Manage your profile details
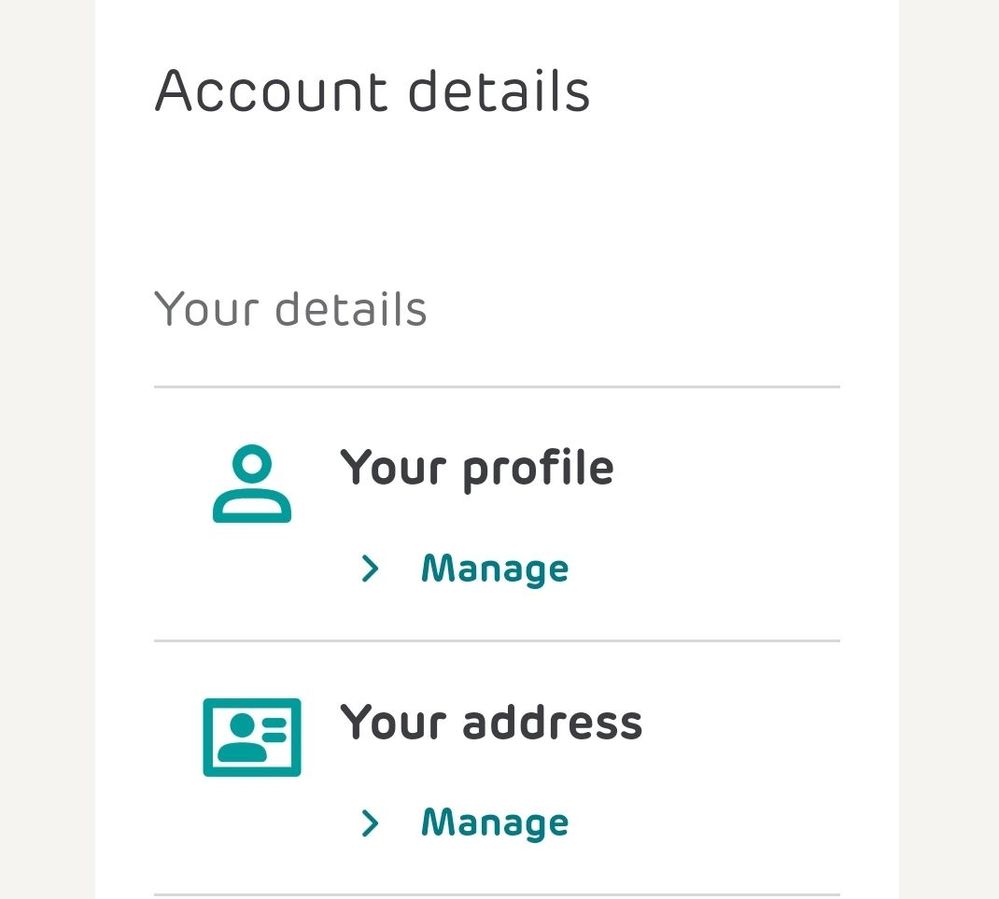 (x=494, y=569)
